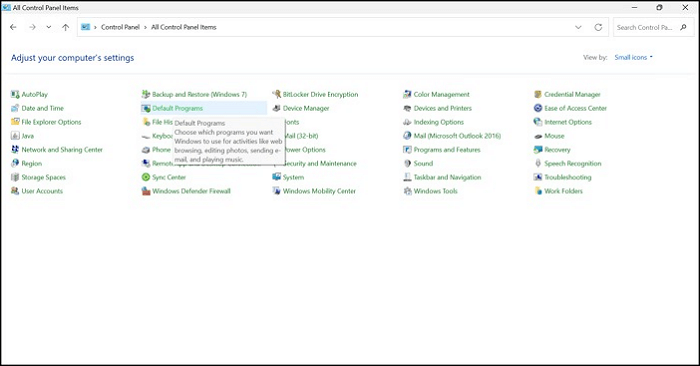This screenshot has width=700, height=366.
Task: Click the Work Folders icon
Action: [x=538, y=191]
